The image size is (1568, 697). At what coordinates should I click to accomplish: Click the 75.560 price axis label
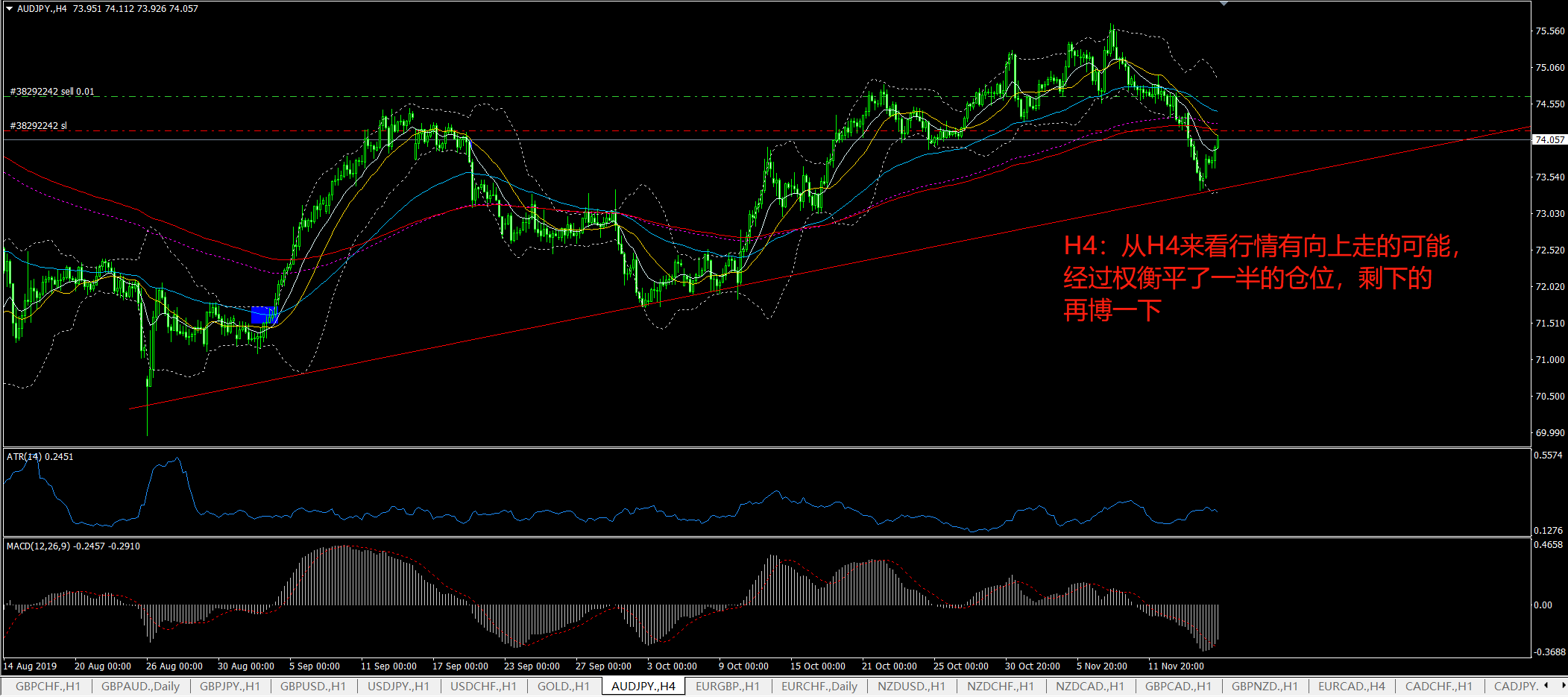(x=1550, y=31)
